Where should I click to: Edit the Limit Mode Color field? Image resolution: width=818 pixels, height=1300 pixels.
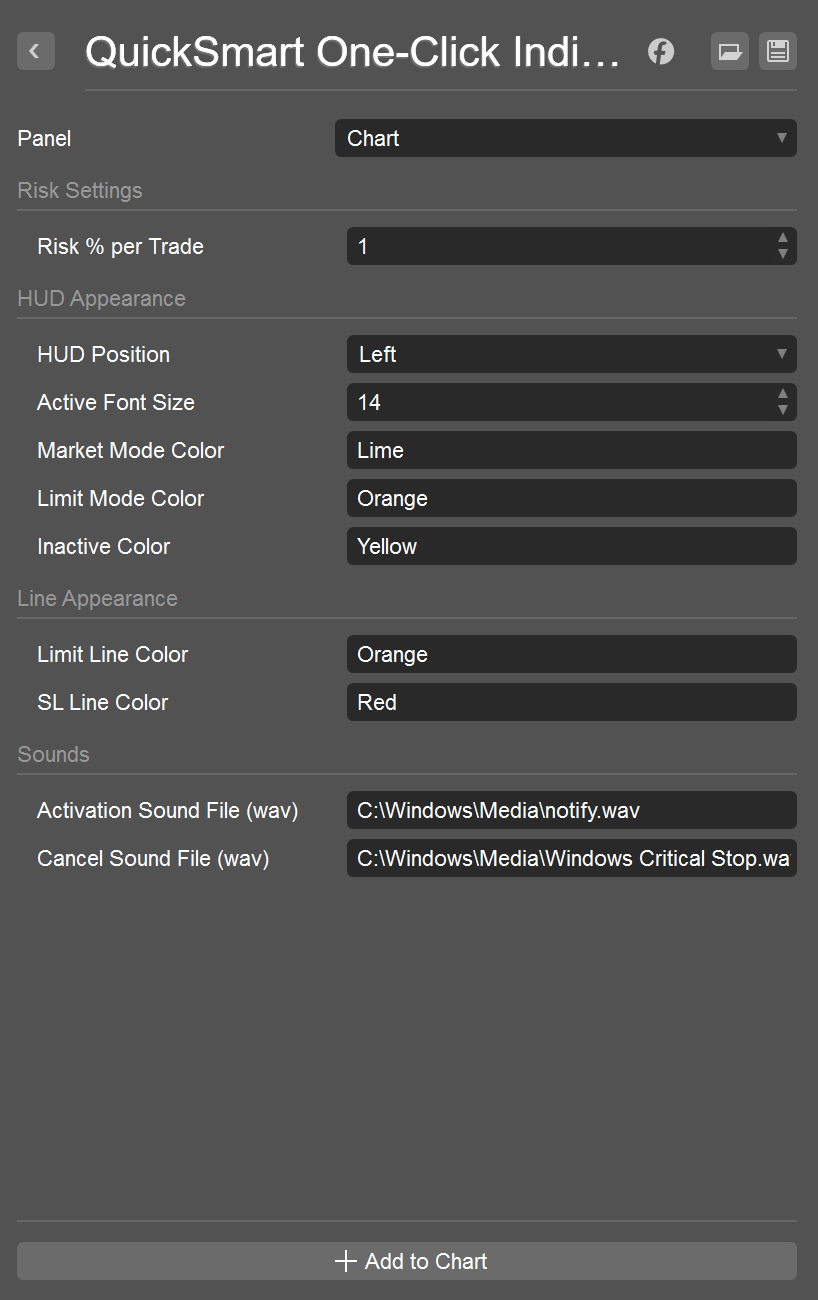(x=571, y=498)
